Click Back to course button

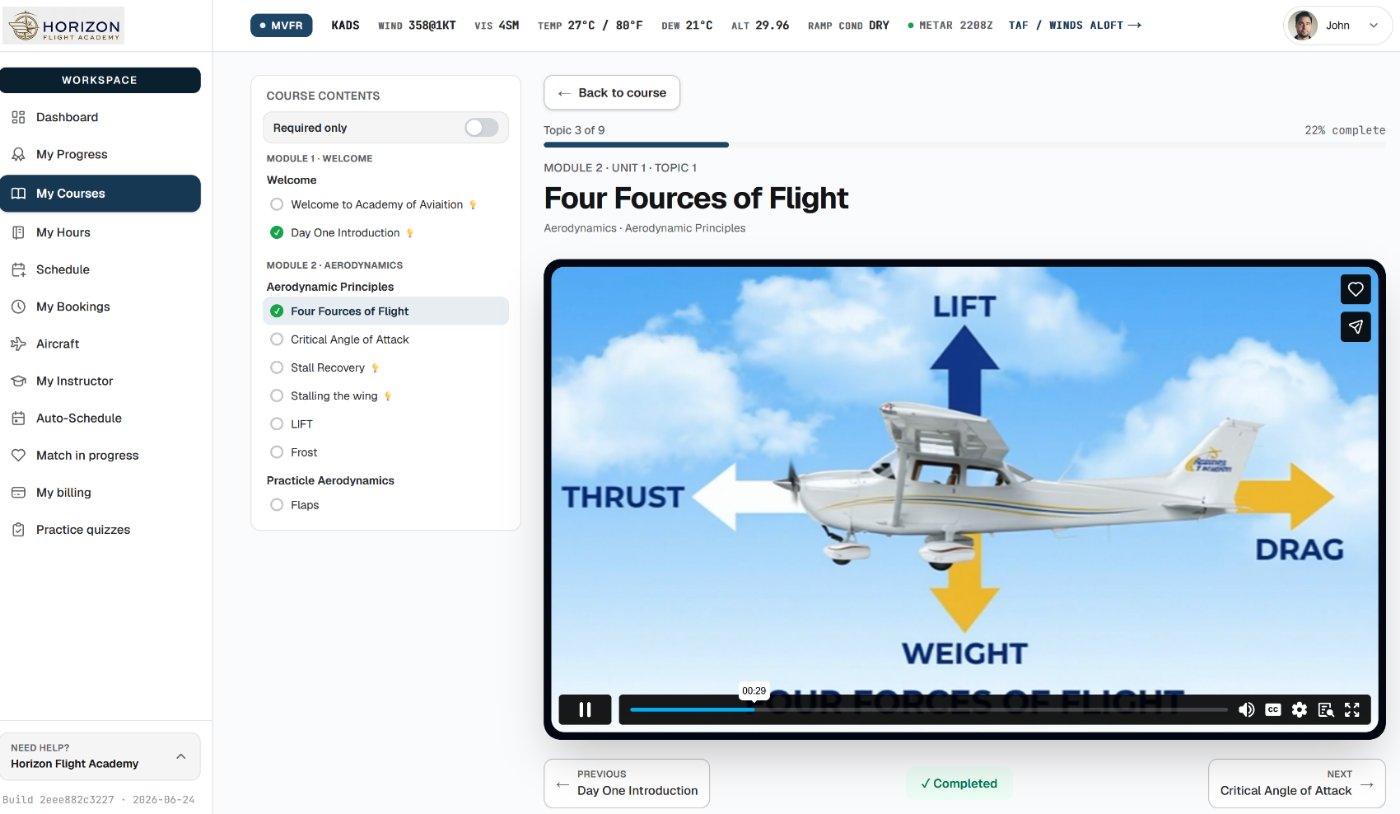(x=612, y=93)
